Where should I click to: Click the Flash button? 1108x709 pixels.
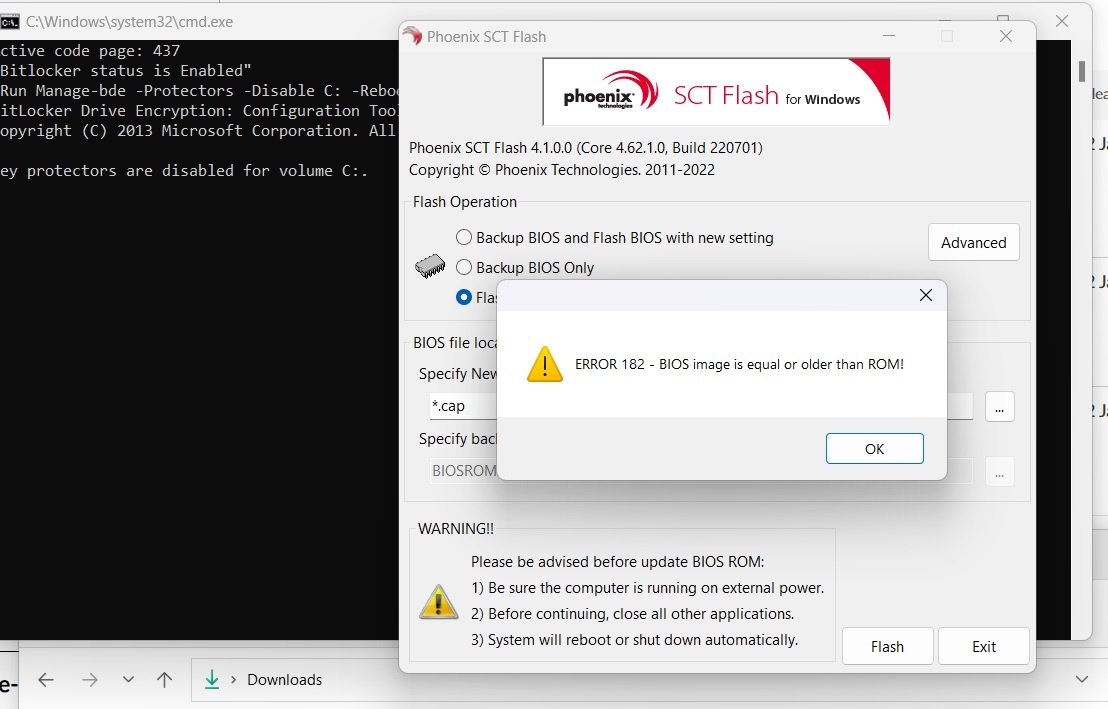pyautogui.click(x=887, y=646)
